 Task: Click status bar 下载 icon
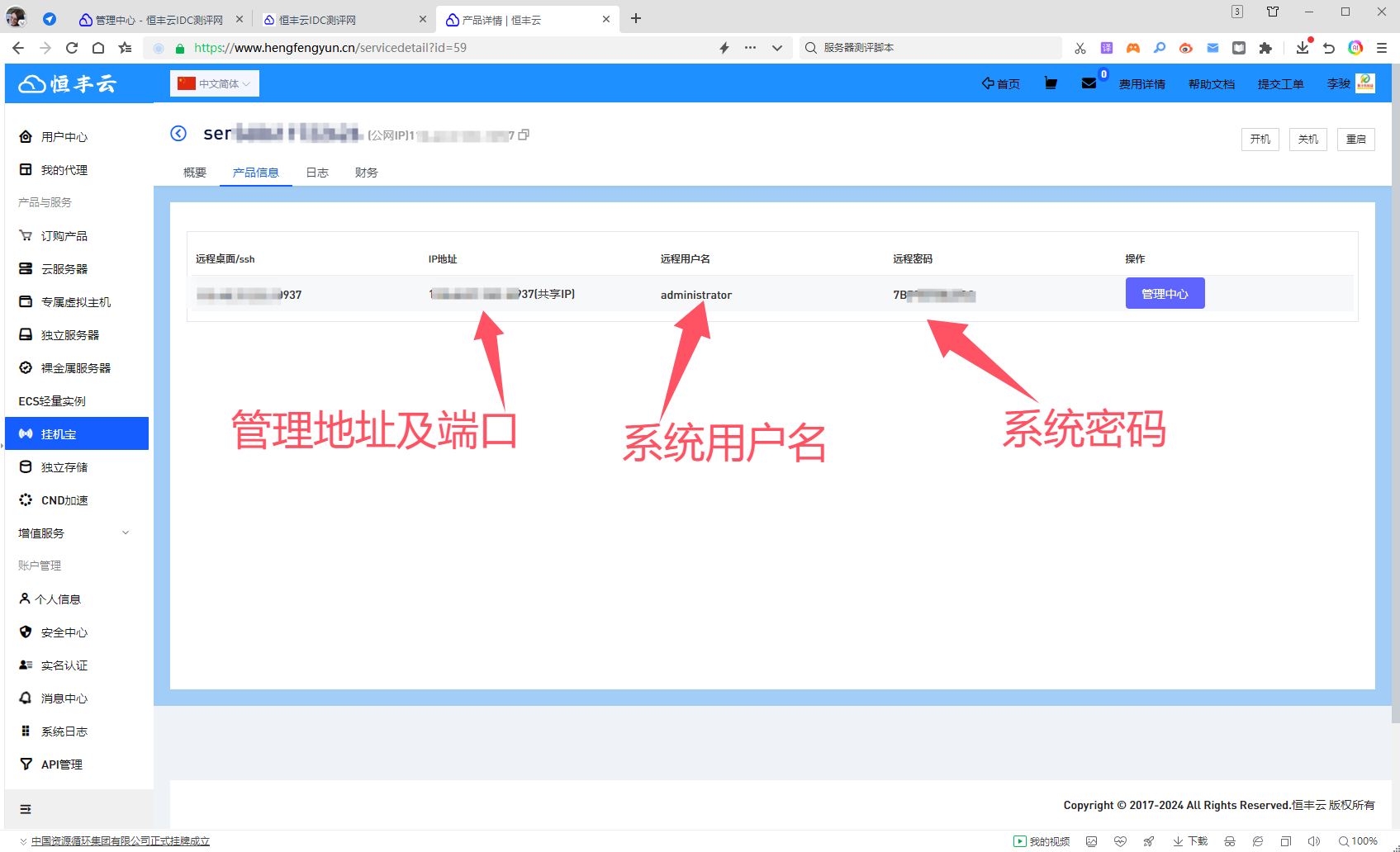(x=1190, y=841)
